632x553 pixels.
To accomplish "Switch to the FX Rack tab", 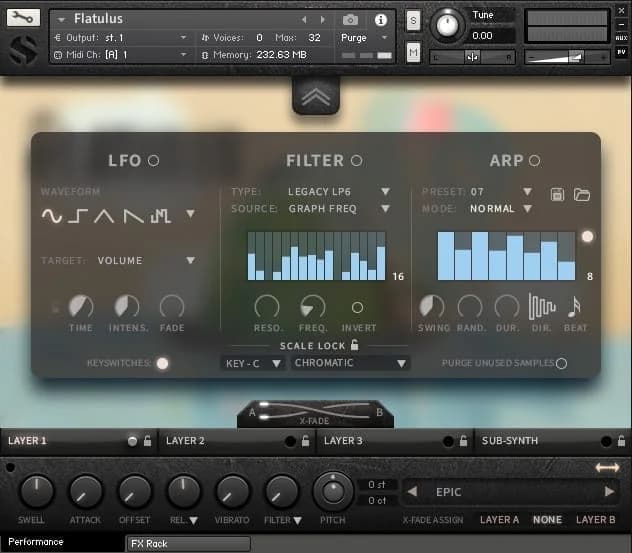I will click(x=150, y=544).
